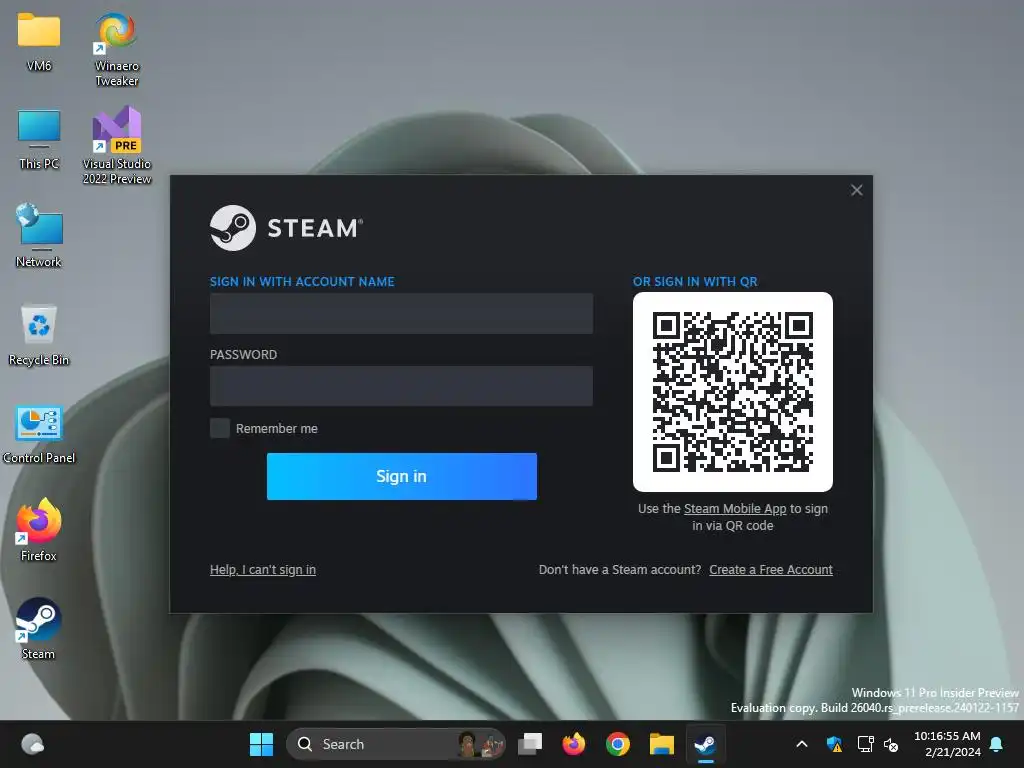Switch to Steam taskbar icon
1024x768 pixels.
pos(705,744)
